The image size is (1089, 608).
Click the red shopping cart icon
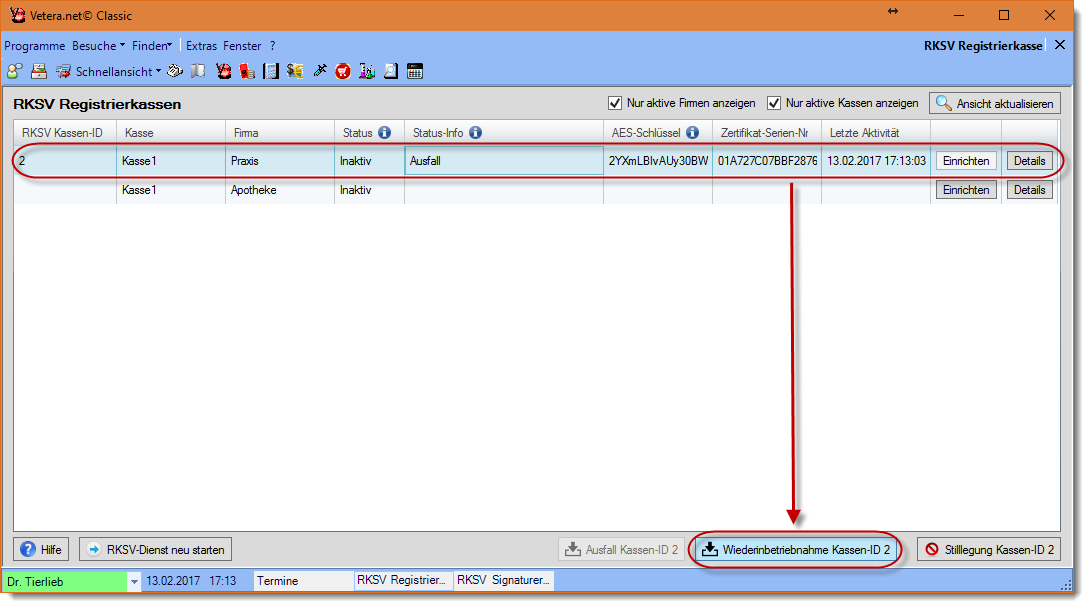point(343,71)
